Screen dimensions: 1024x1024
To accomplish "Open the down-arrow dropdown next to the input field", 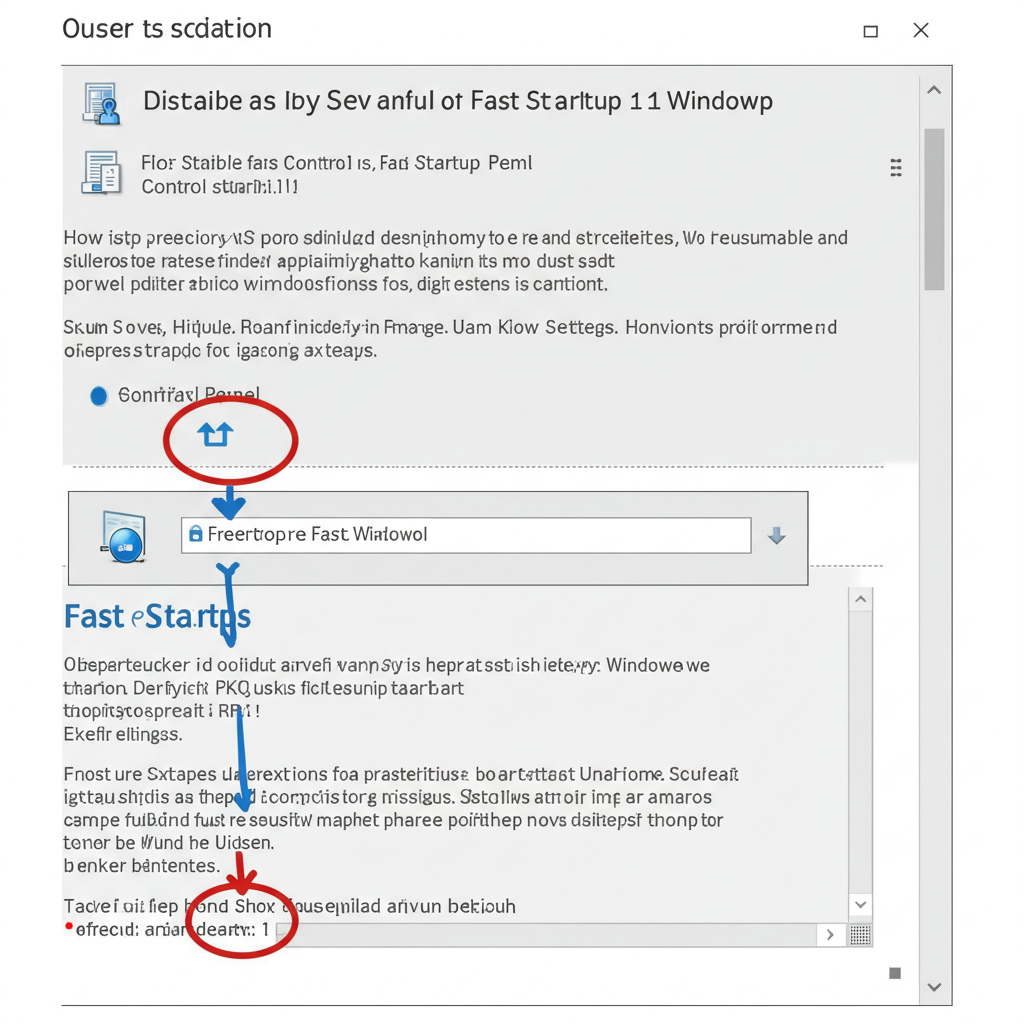I will 776,536.
